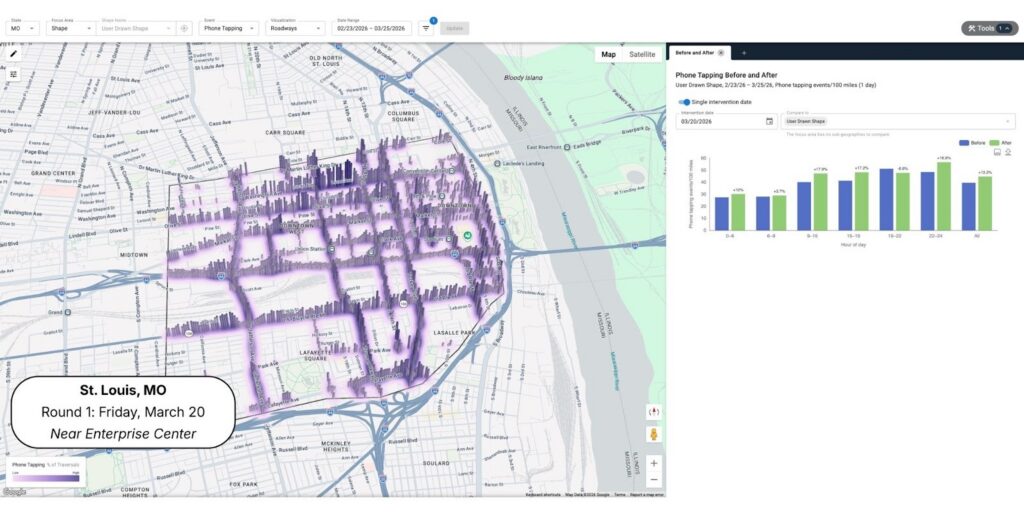
Task: Add a new tab with plus
Action: point(743,52)
